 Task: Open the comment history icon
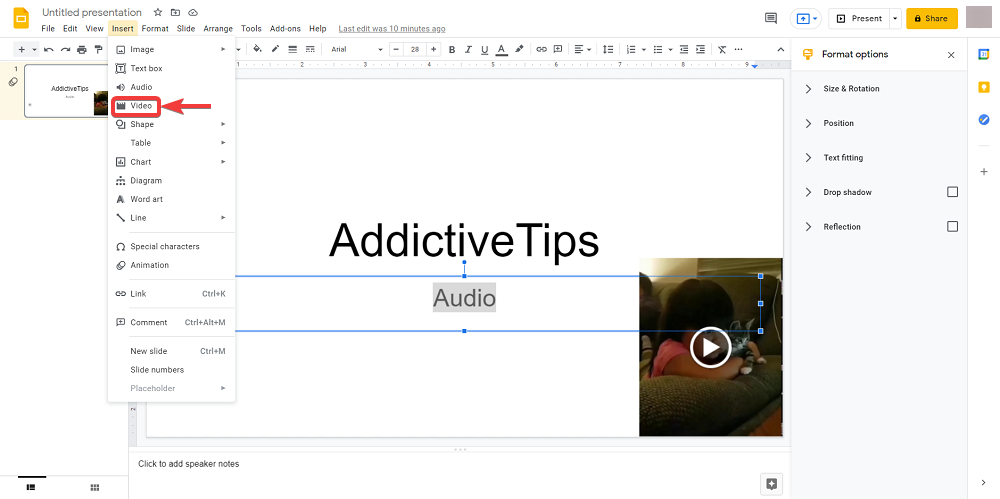(770, 18)
